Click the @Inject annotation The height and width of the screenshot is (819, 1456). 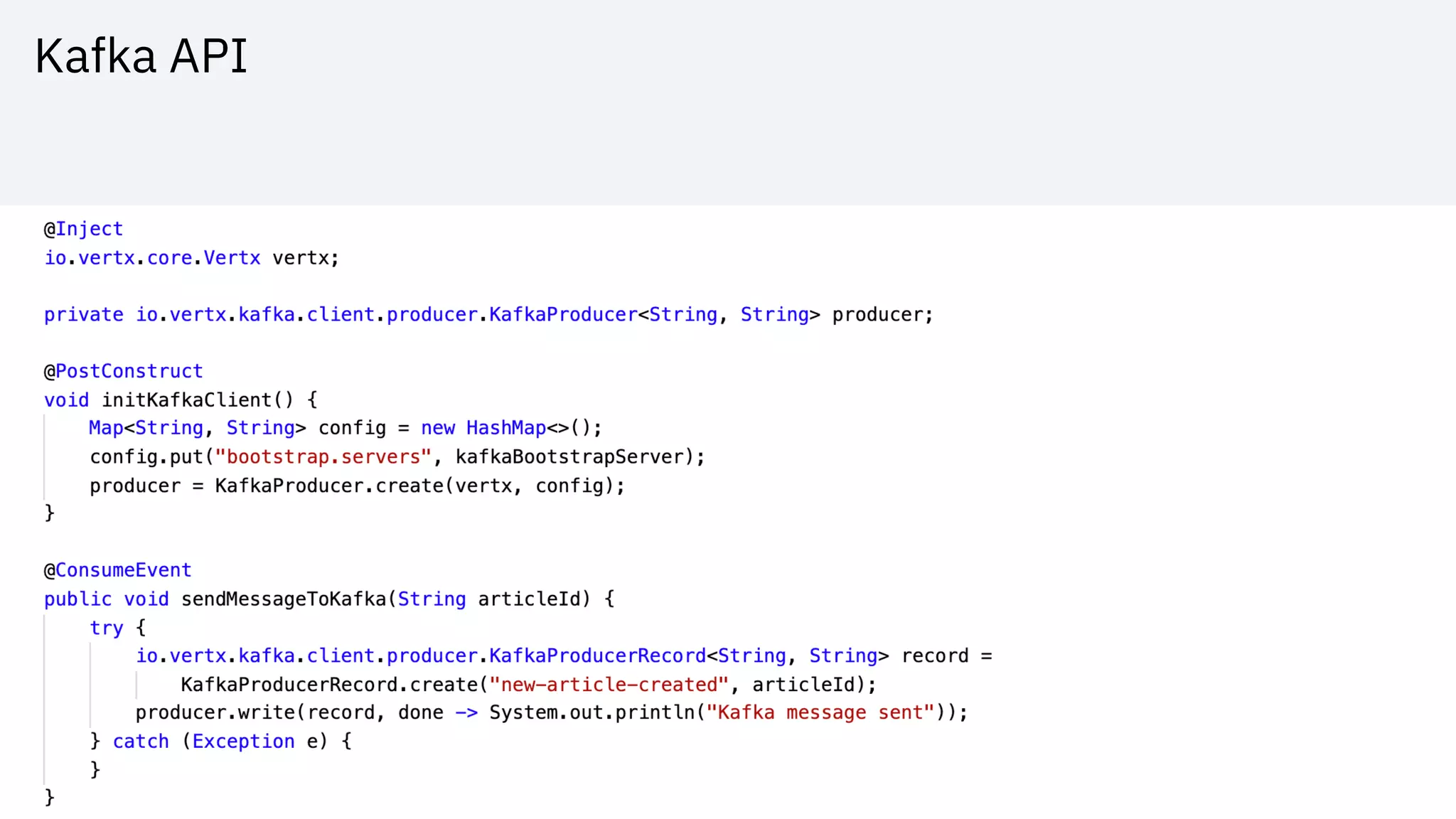83,229
